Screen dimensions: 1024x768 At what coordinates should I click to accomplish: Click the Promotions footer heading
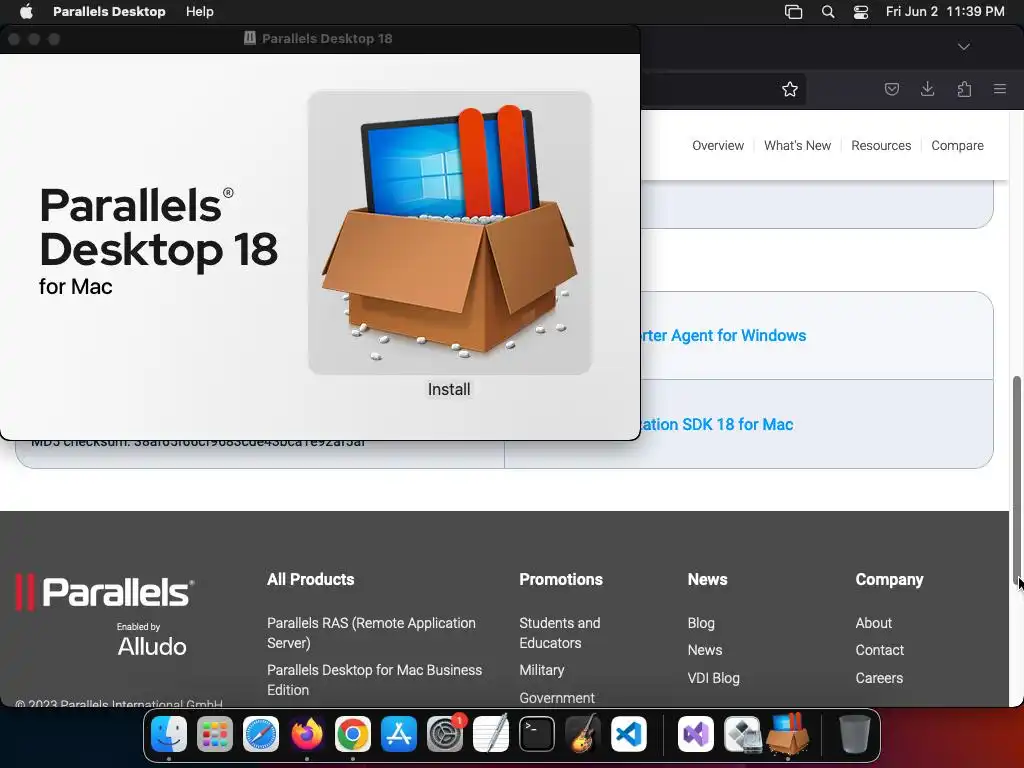(x=560, y=579)
